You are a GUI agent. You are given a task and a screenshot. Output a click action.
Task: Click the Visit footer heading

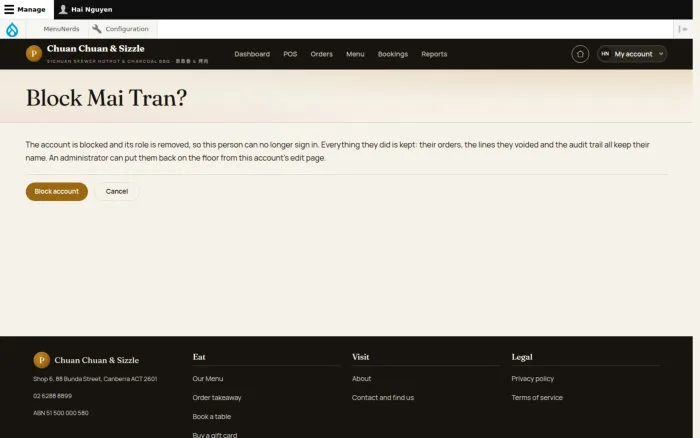coord(360,357)
